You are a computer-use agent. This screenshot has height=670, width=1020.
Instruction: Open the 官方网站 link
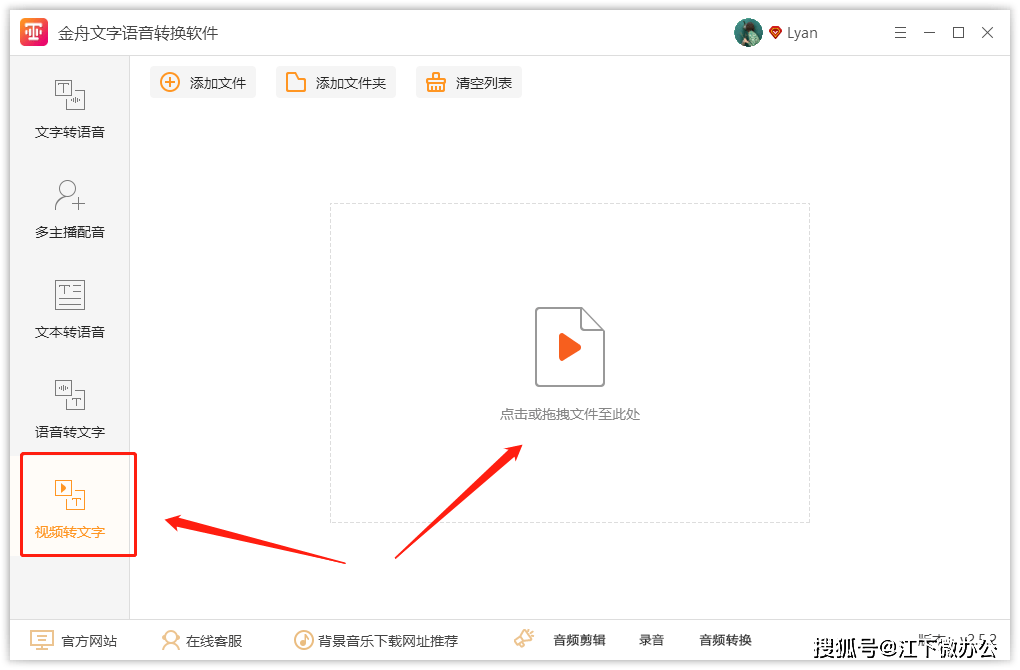coord(74,640)
